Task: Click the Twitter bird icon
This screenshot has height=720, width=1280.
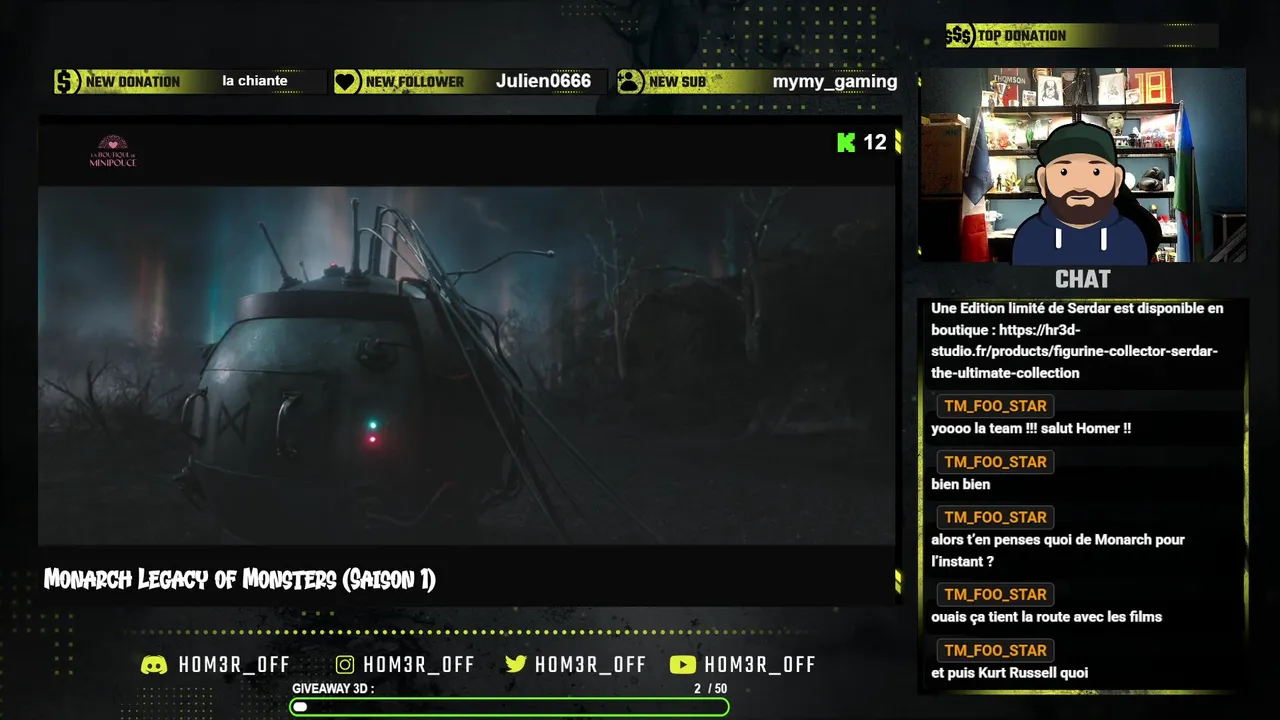Action: coord(516,665)
